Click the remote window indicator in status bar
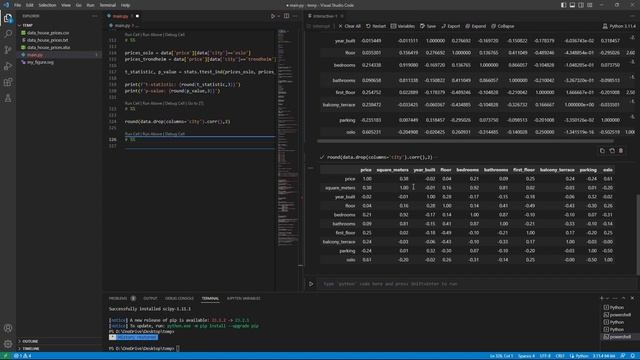This screenshot has width=640, height=360. (6, 356)
